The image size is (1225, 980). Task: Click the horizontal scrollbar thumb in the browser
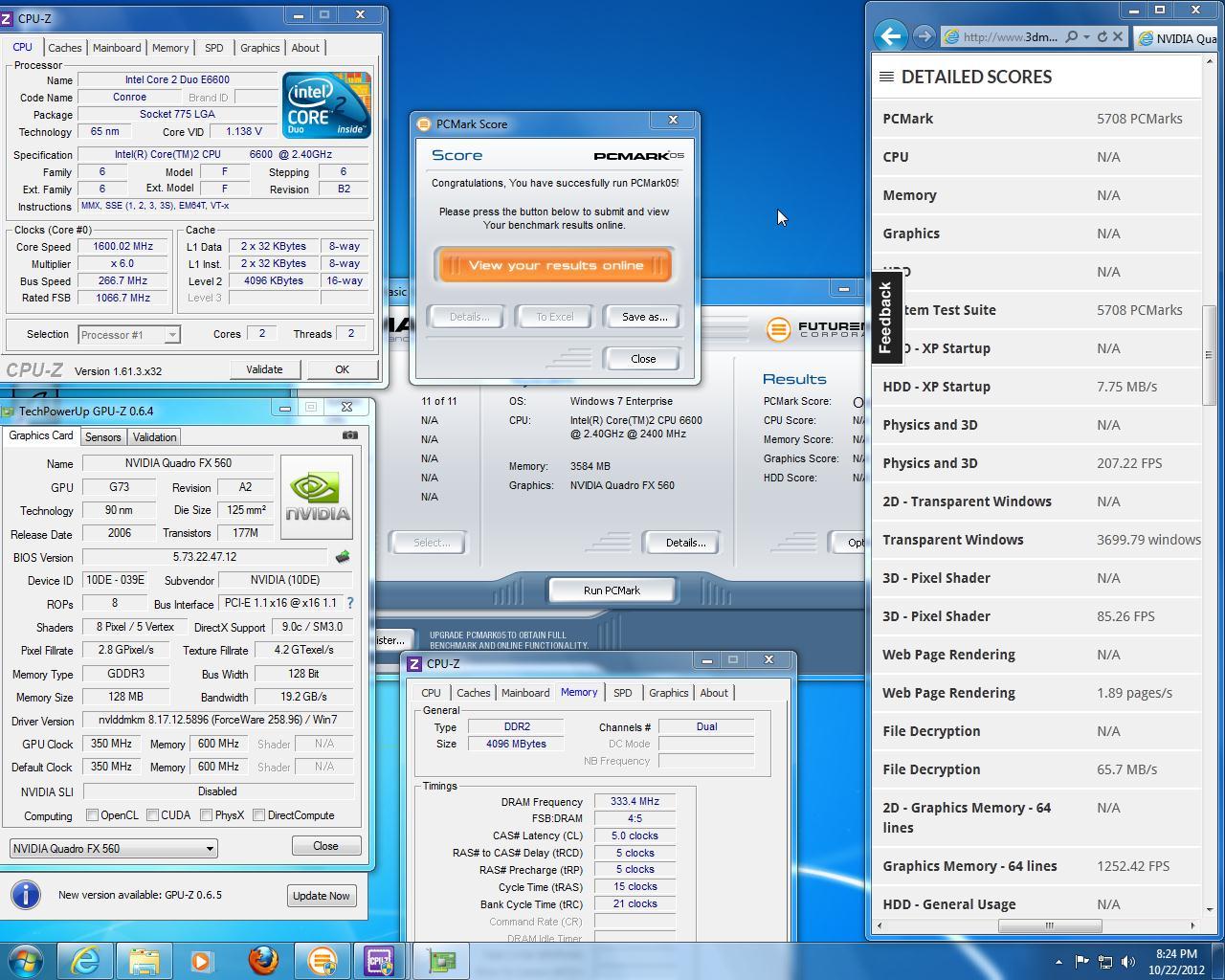(x=1050, y=925)
